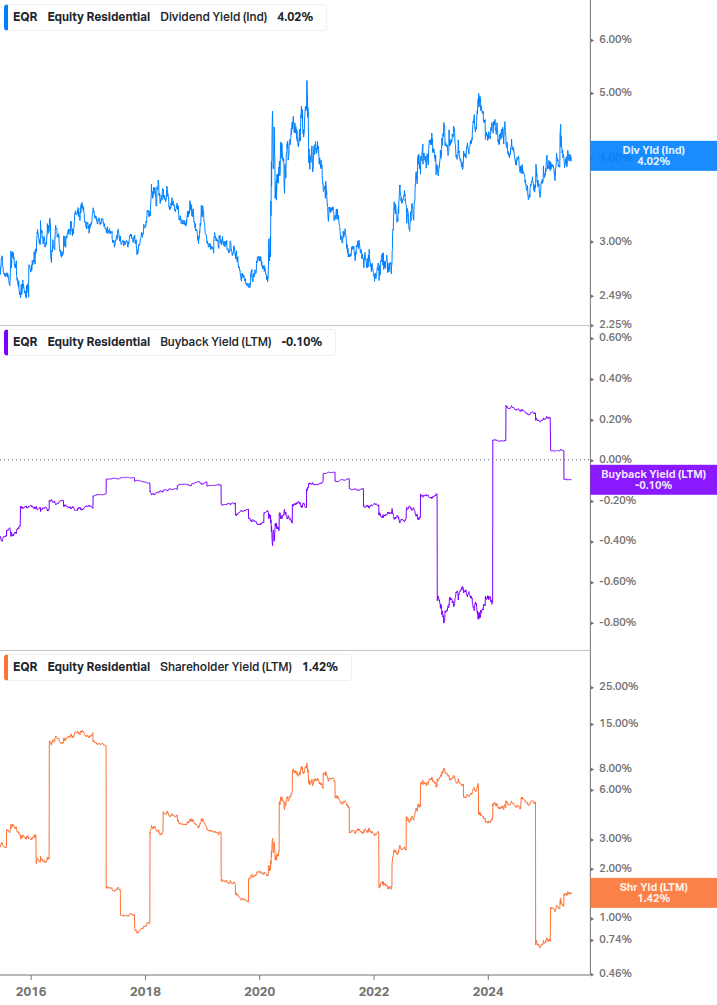Click the 15.00% tick on the shareholder yield axis
Image resolution: width=717 pixels, height=1005 pixels.
618,724
